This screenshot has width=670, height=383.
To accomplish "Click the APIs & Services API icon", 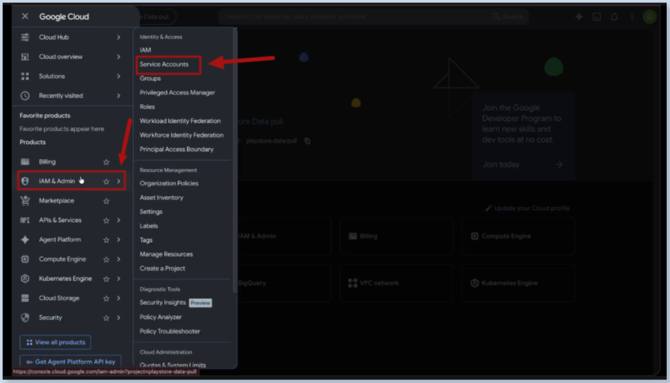I will 25,220.
